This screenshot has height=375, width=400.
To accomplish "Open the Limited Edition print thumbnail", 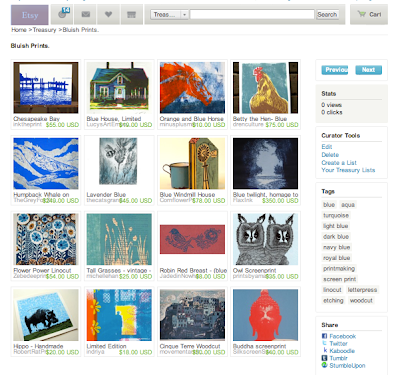I will 119,315.
